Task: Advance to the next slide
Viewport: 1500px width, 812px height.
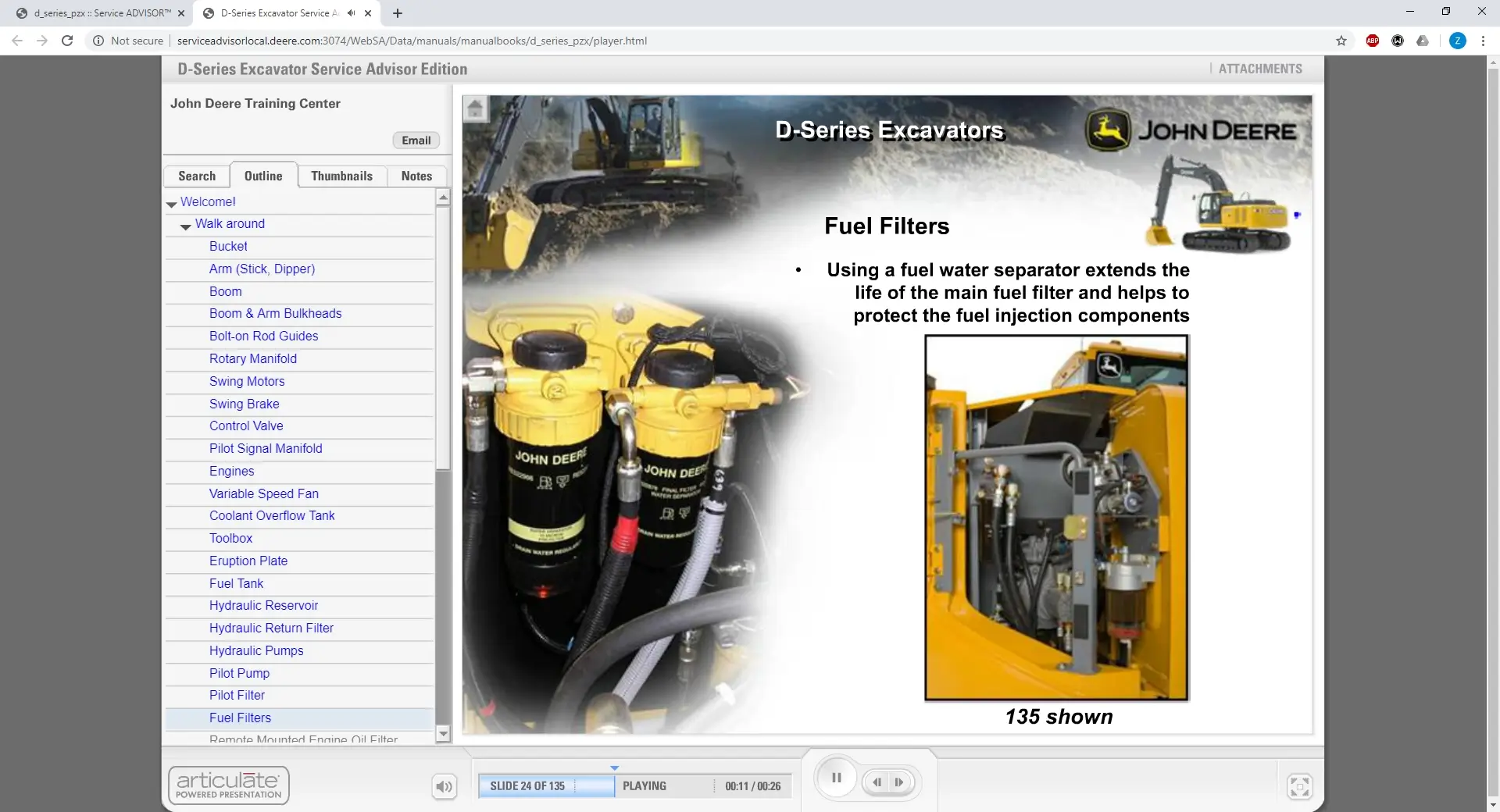Action: [x=900, y=782]
